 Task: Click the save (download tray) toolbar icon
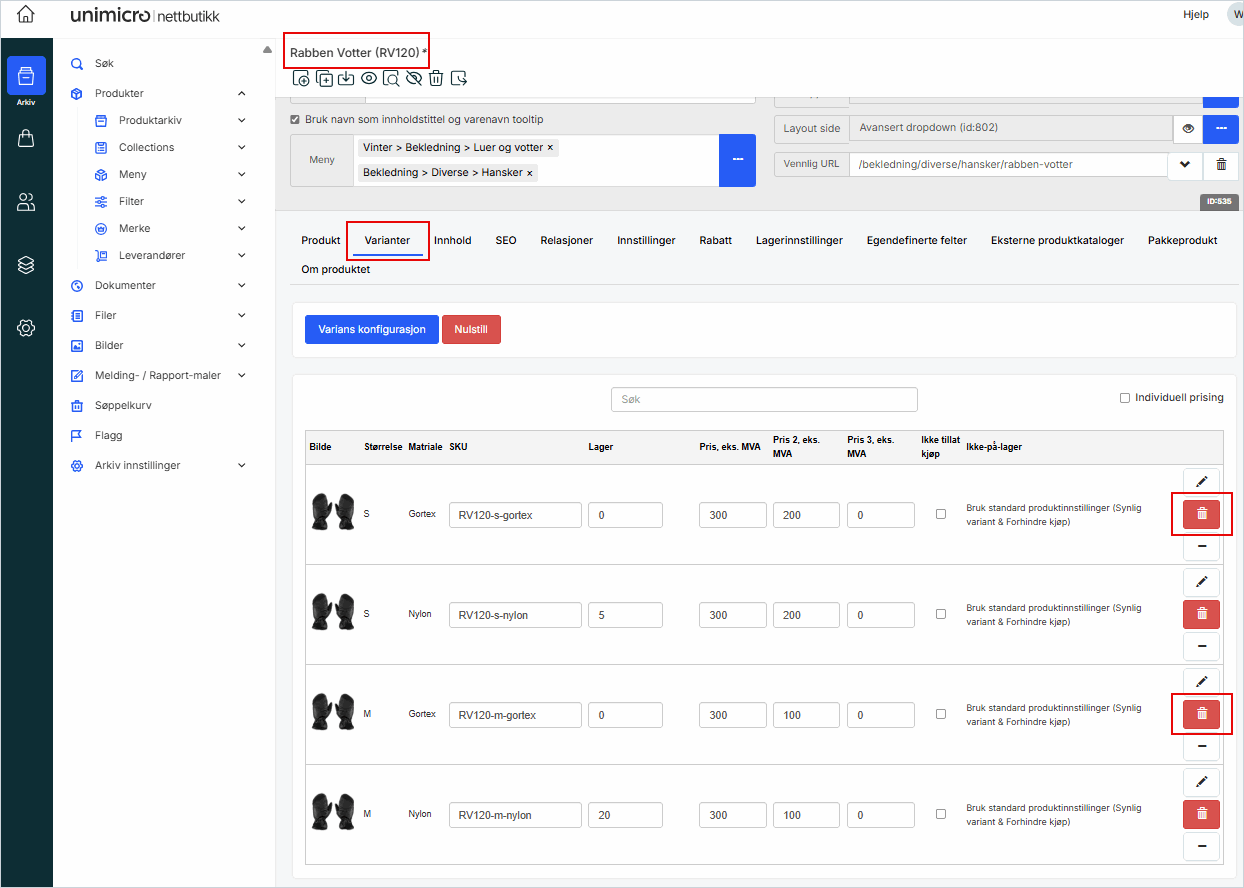point(346,78)
